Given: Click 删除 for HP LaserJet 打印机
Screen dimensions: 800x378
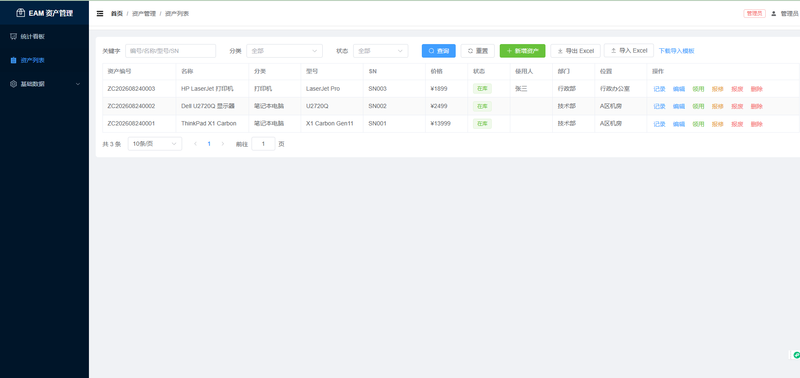Looking at the screenshot, I should pyautogui.click(x=756, y=89).
